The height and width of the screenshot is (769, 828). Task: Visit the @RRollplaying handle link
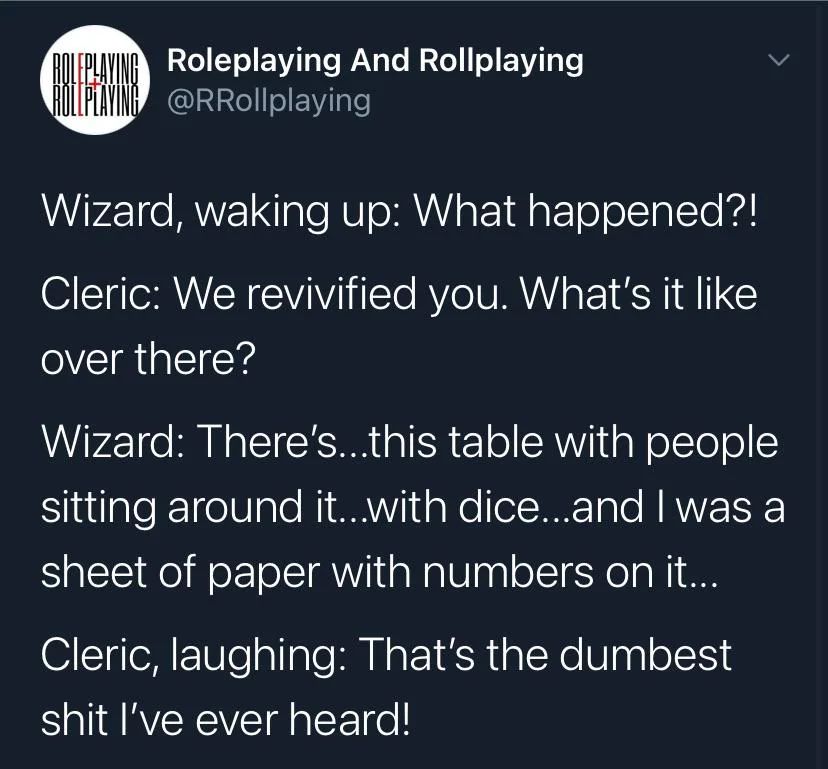pos(269,101)
